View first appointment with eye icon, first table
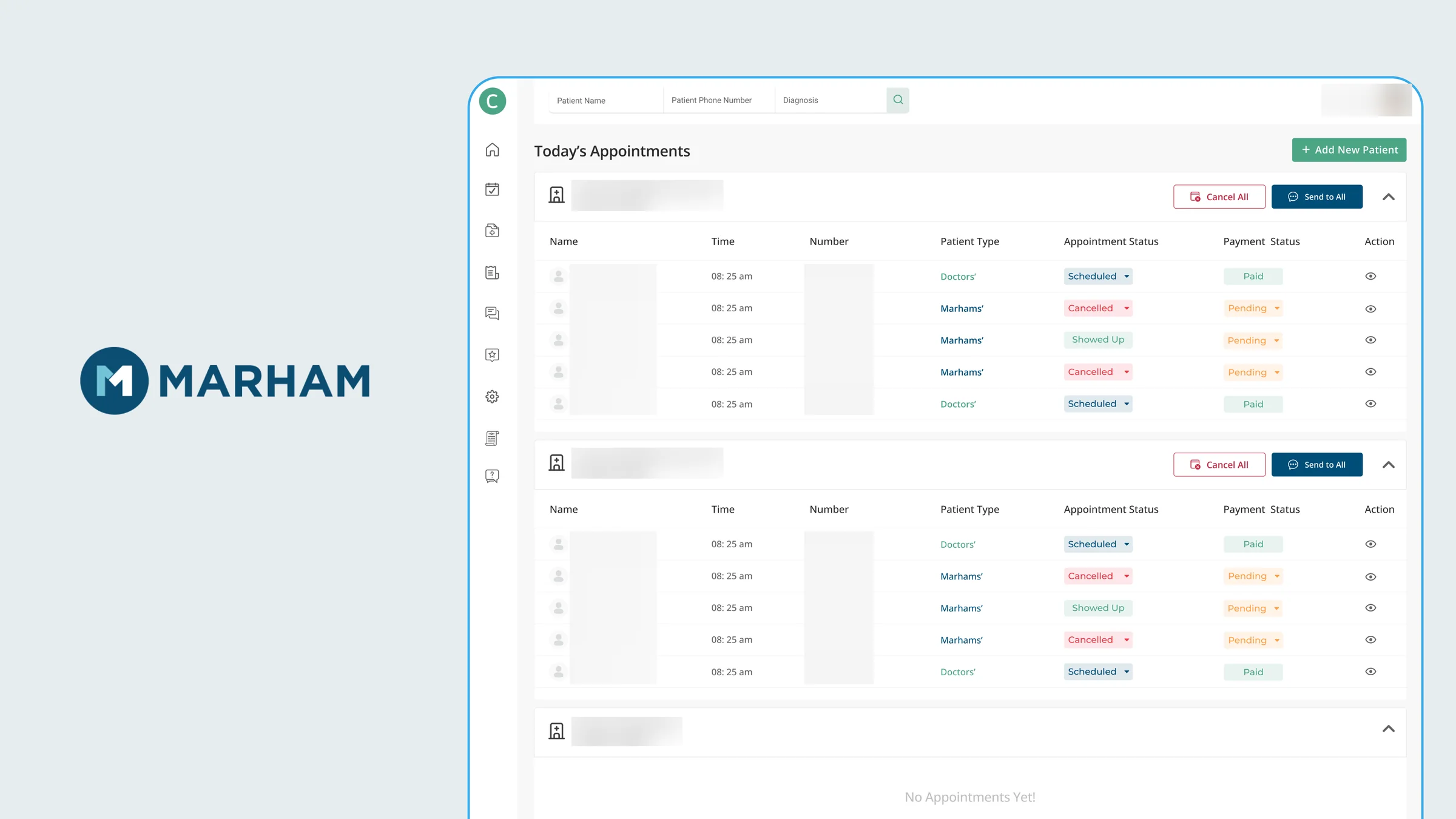1456x819 pixels. click(x=1370, y=276)
